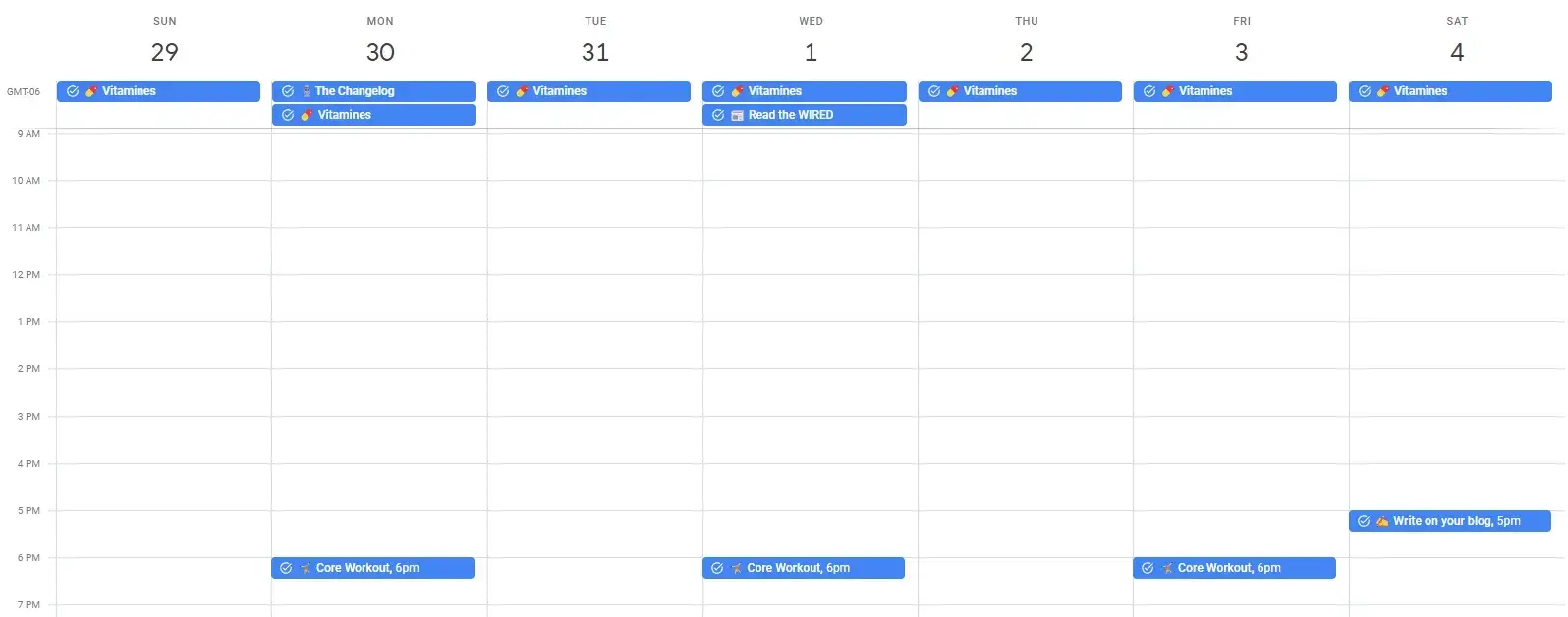Click pill icon on Saturday's Vitamines task

[1383, 91]
